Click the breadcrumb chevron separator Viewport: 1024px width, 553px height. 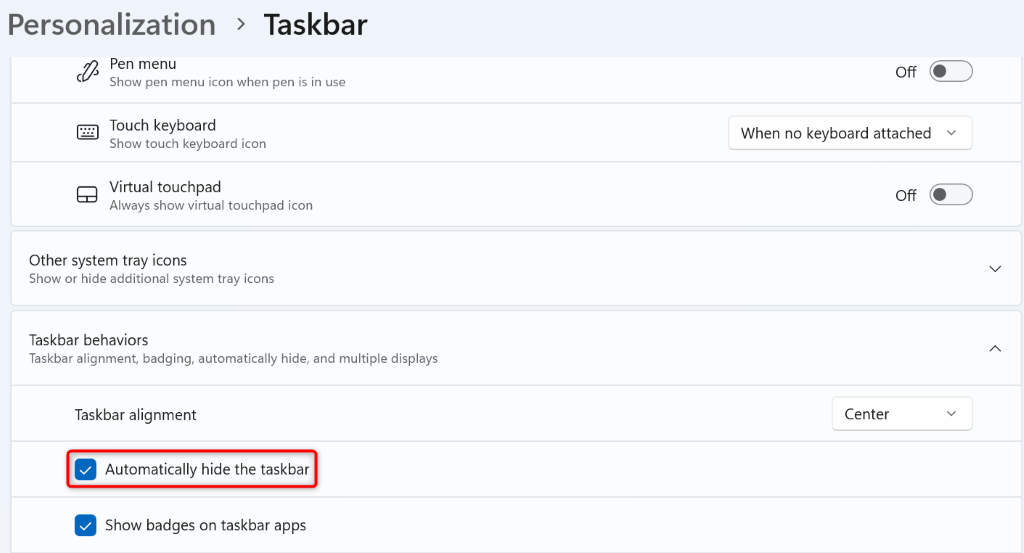(241, 25)
